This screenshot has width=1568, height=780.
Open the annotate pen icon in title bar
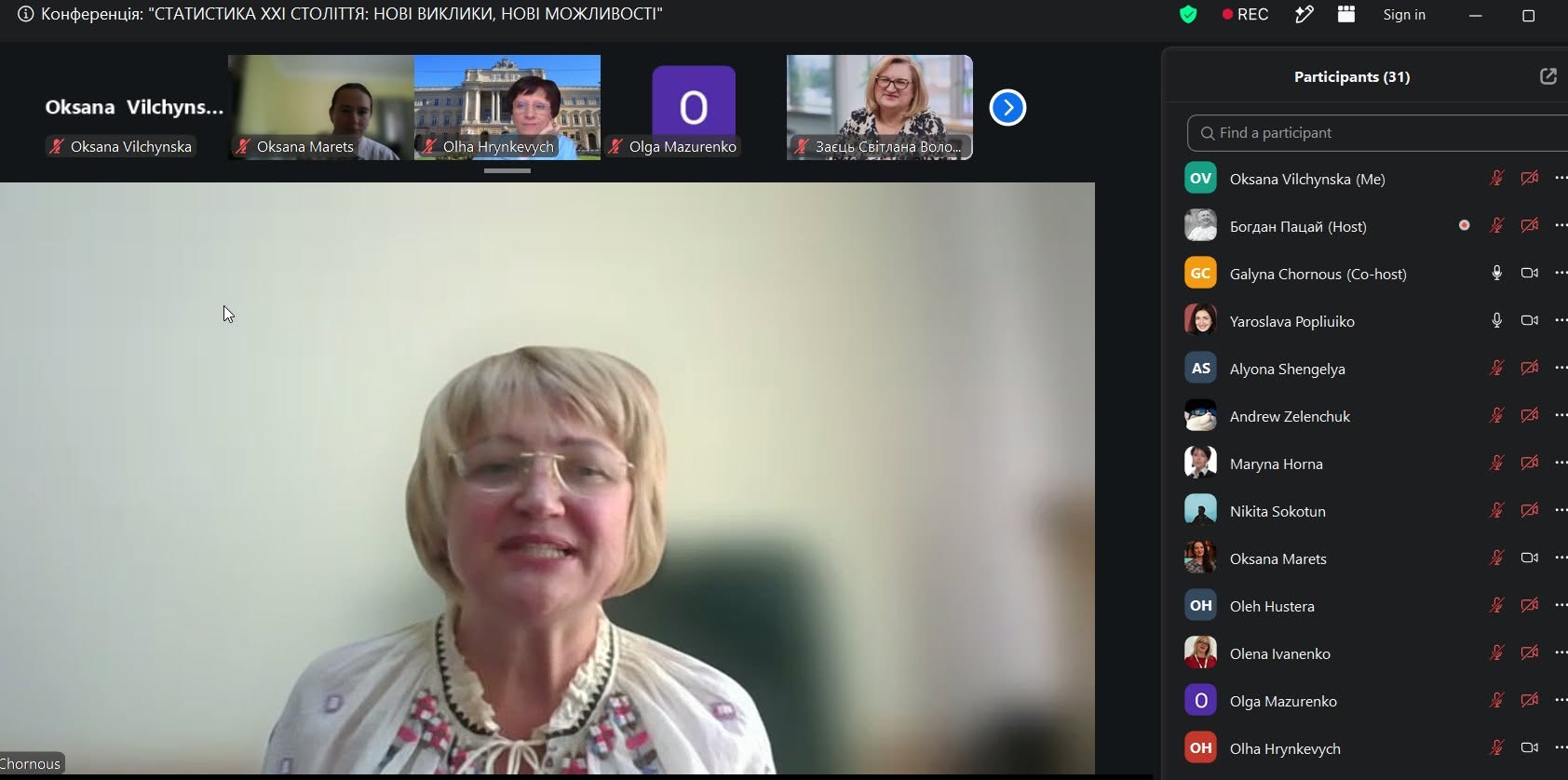pyautogui.click(x=1304, y=14)
